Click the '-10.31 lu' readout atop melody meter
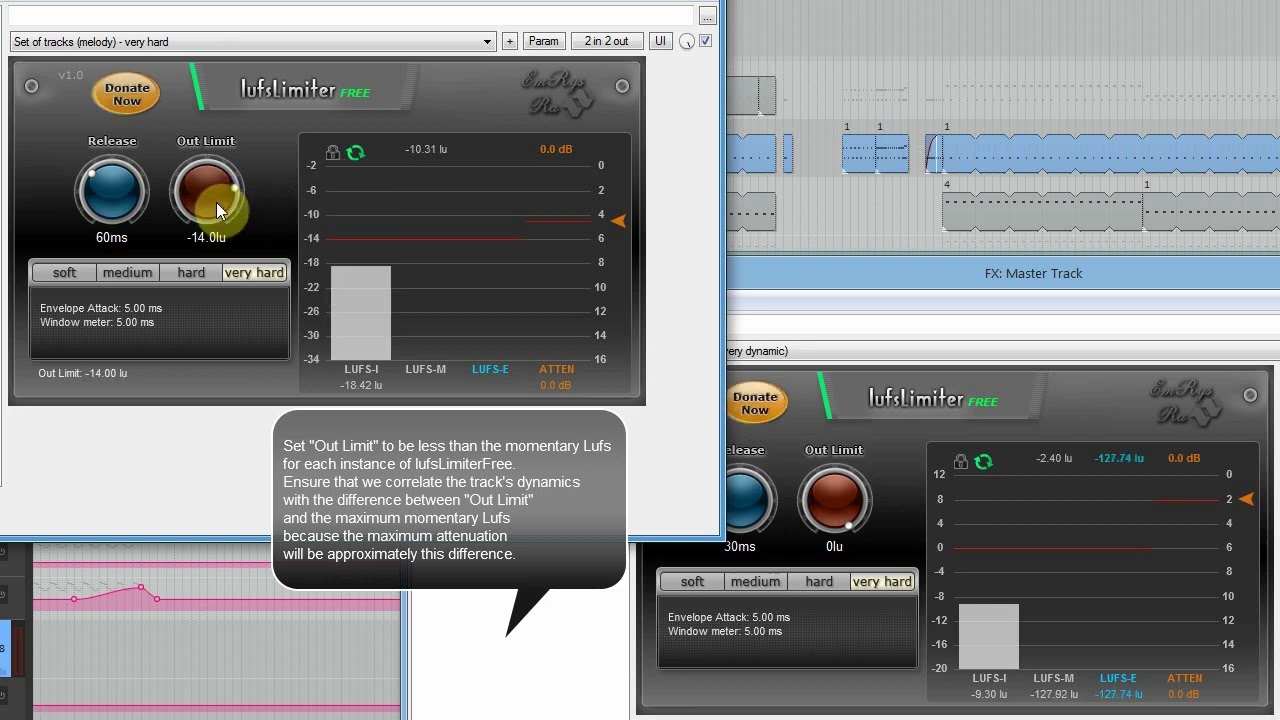The height and width of the screenshot is (720, 1280). click(426, 149)
